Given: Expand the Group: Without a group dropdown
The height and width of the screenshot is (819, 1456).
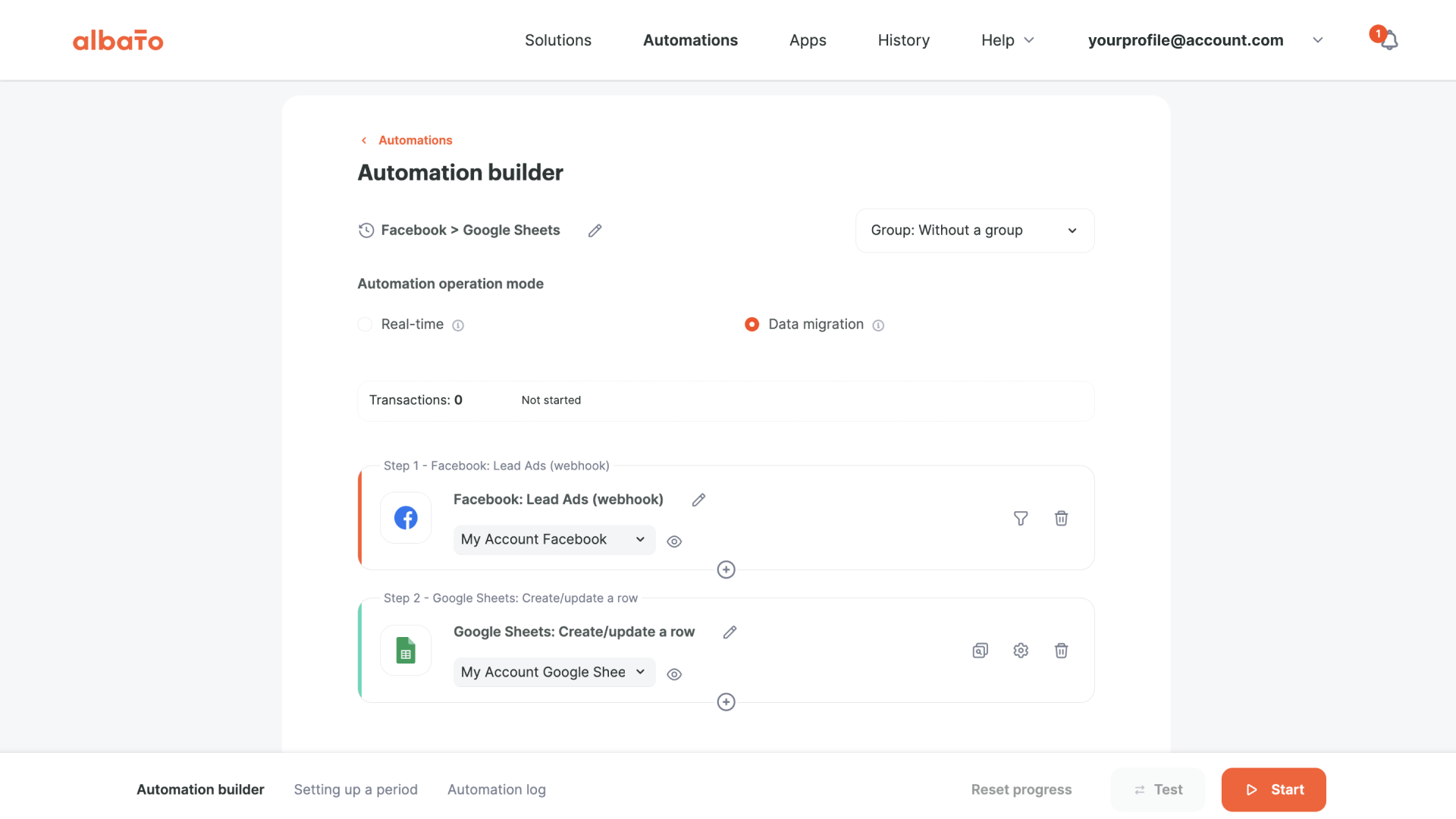Looking at the screenshot, I should pos(974,231).
